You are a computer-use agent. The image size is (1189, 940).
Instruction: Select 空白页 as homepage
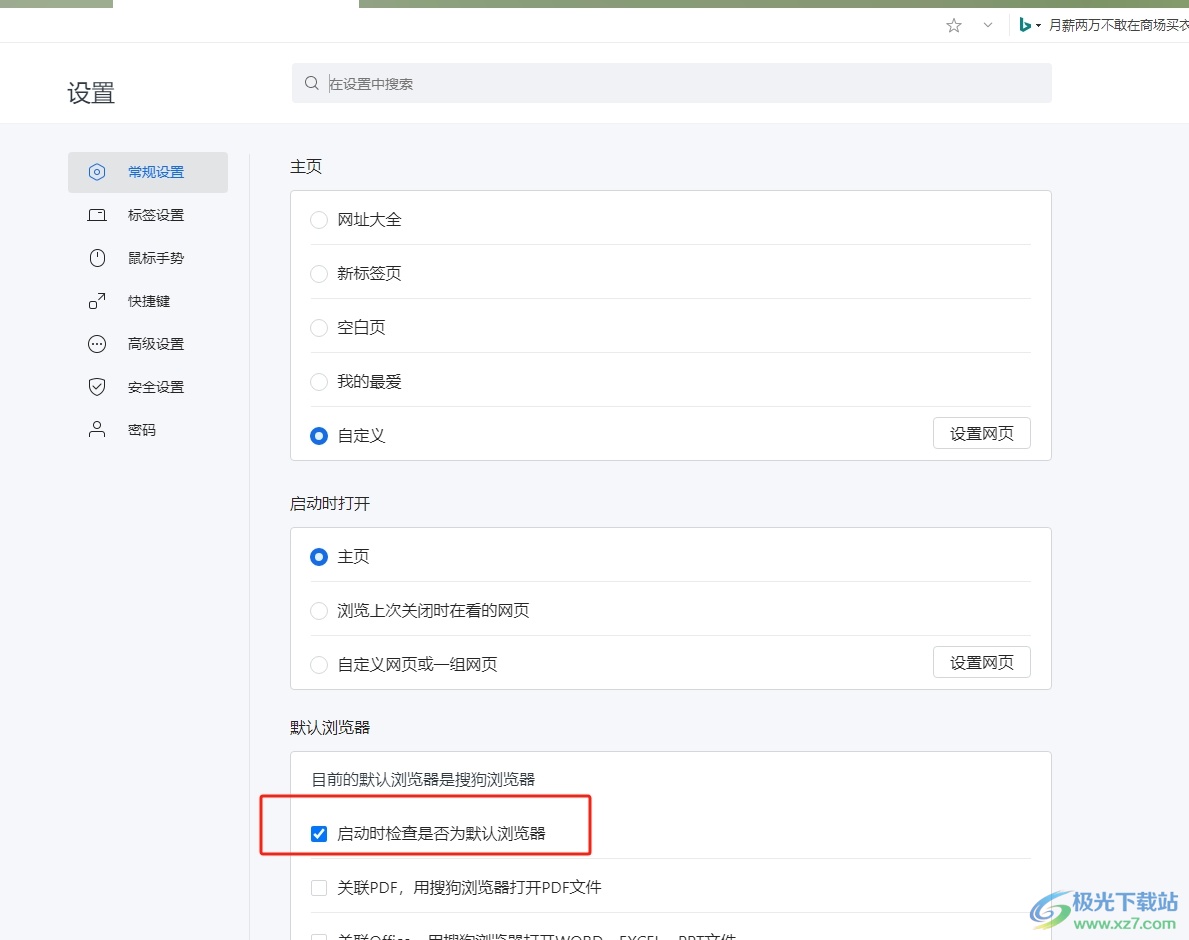[x=319, y=327]
